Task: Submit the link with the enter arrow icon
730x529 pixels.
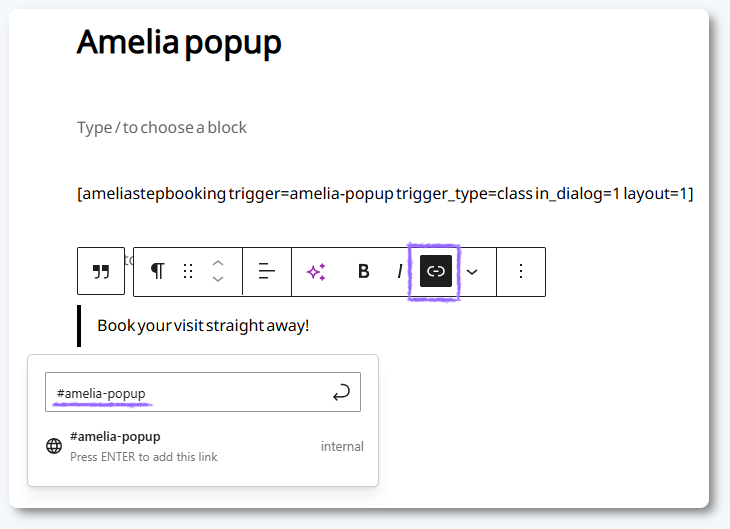Action: point(341,393)
